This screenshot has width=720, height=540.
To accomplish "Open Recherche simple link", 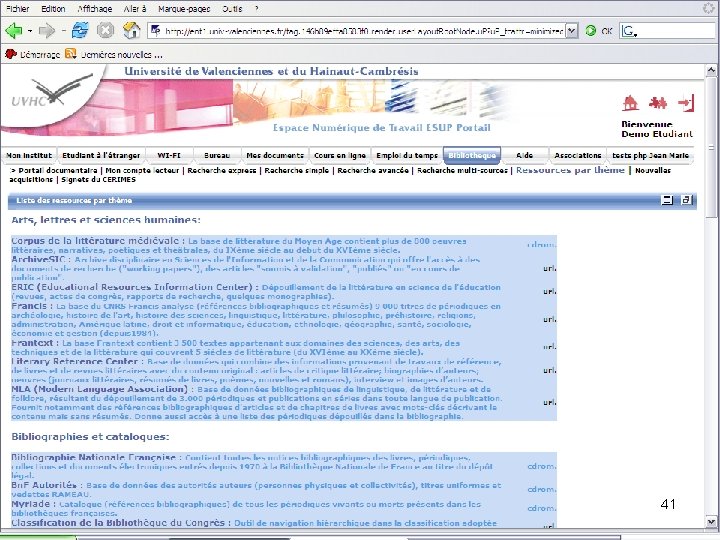I will (297, 170).
